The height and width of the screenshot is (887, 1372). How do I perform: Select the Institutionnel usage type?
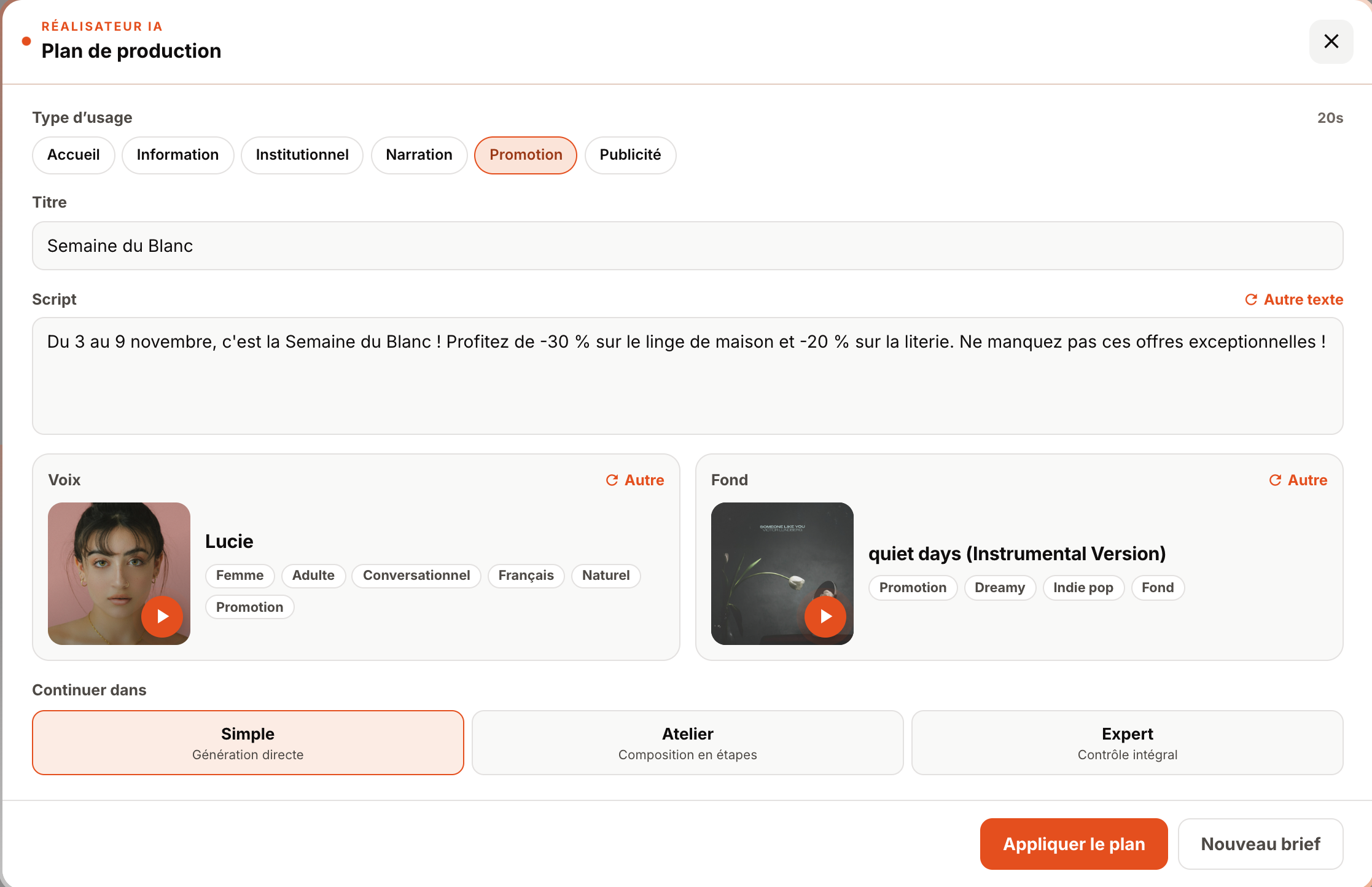[302, 155]
